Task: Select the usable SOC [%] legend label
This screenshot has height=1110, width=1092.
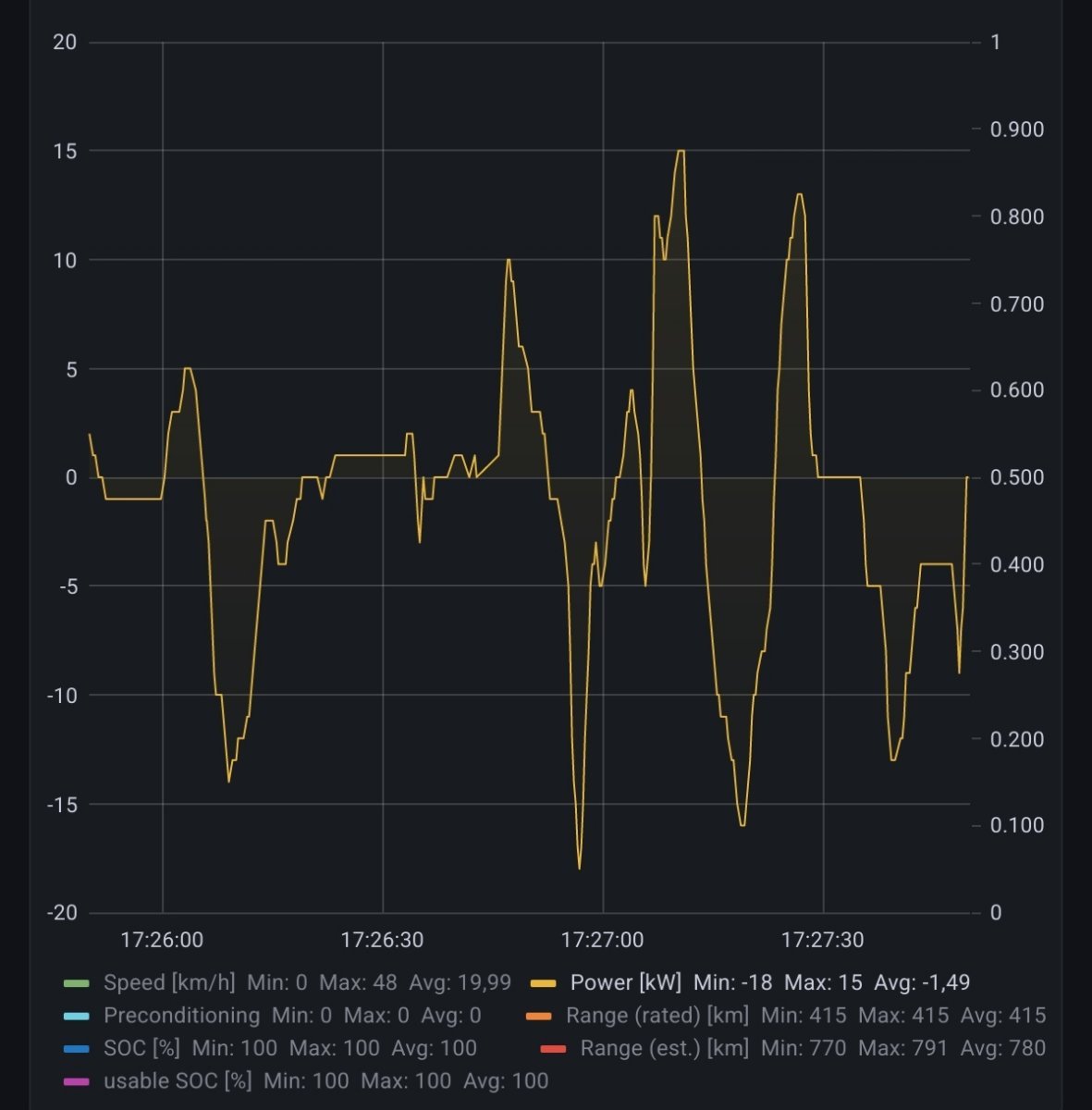Action: pyautogui.click(x=178, y=1080)
